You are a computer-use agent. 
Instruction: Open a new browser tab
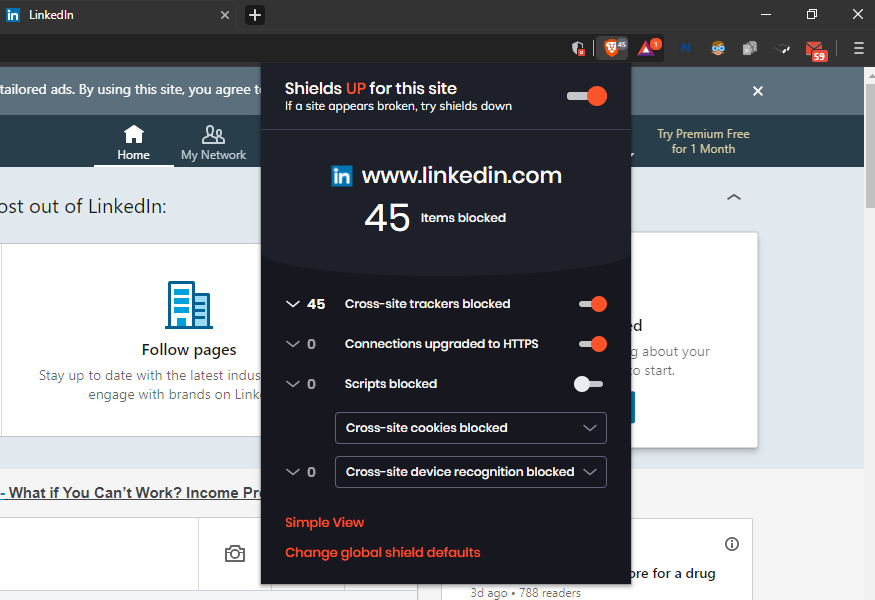tap(255, 15)
